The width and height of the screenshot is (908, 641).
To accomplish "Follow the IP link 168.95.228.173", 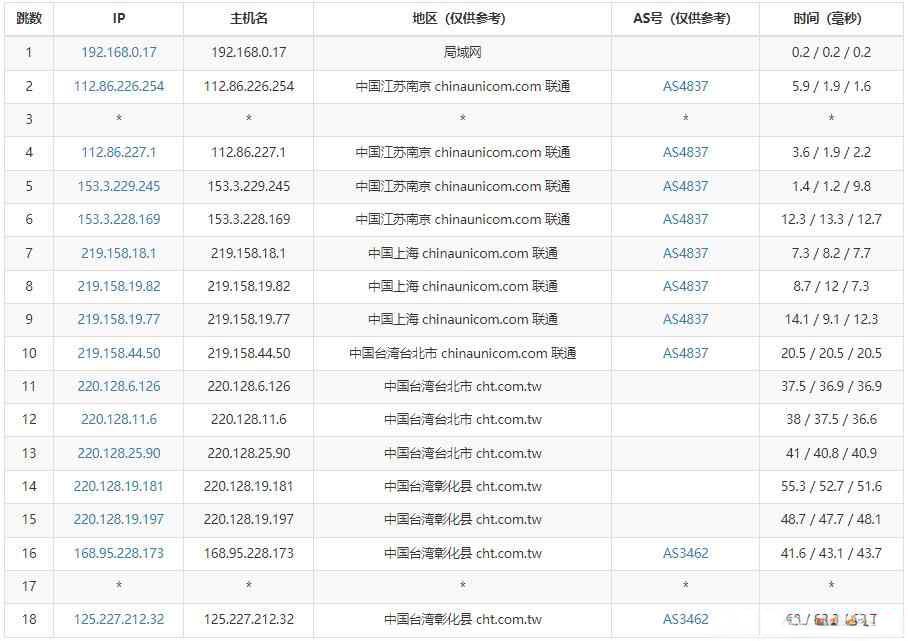I will (x=119, y=554).
